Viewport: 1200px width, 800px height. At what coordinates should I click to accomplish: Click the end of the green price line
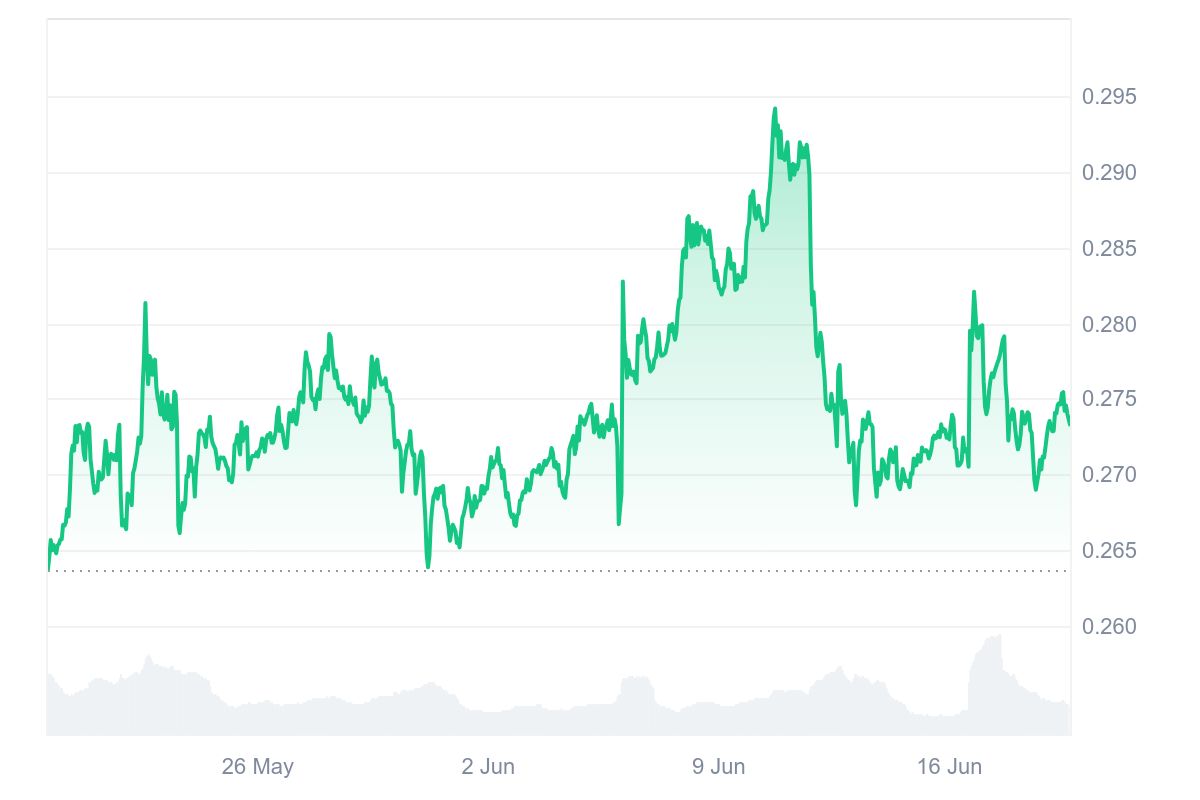1068,424
